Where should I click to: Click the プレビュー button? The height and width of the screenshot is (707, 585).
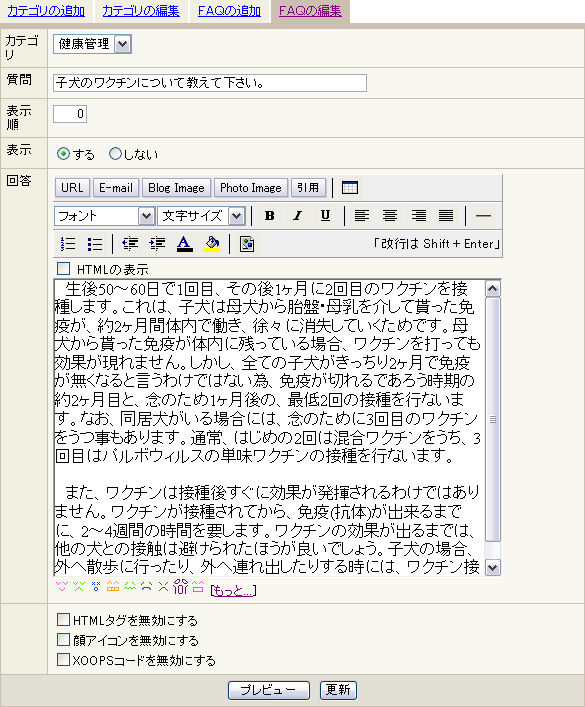point(269,690)
